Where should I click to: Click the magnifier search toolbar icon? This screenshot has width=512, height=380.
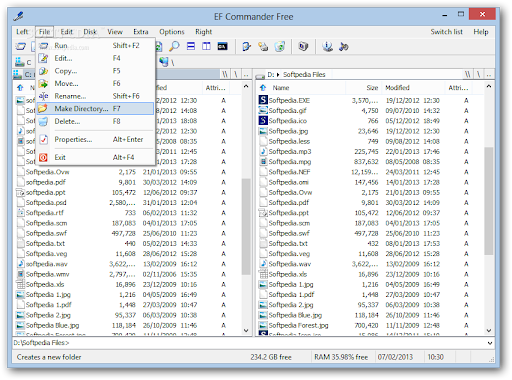174,46
